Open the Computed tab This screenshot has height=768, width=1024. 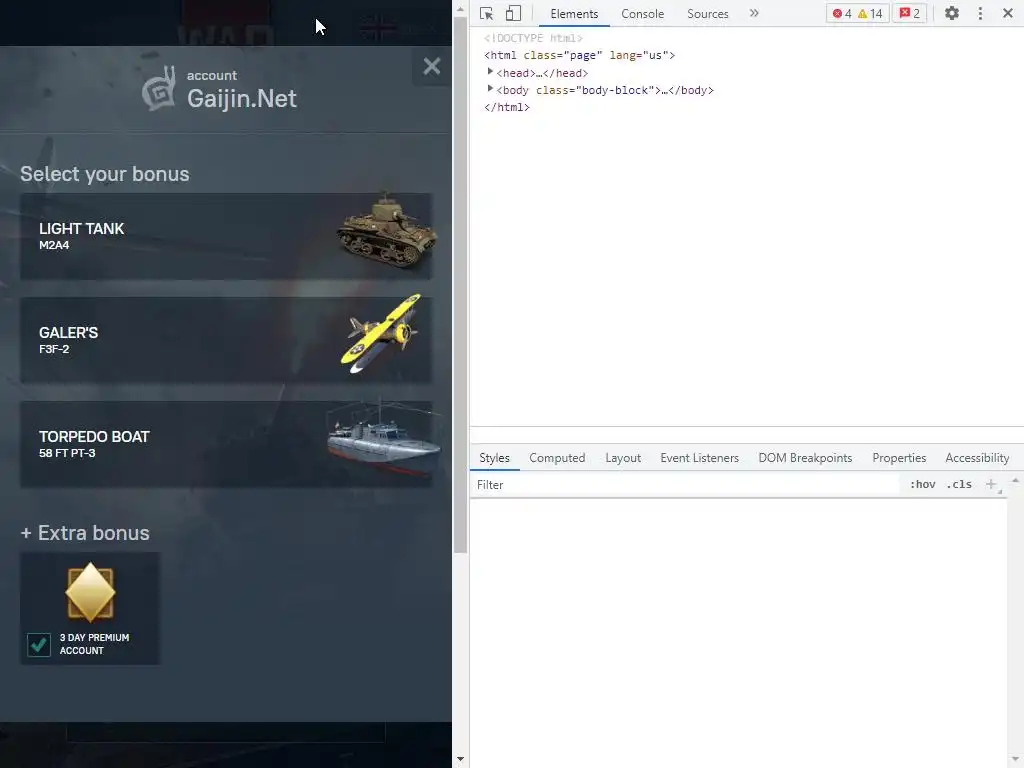click(x=557, y=458)
